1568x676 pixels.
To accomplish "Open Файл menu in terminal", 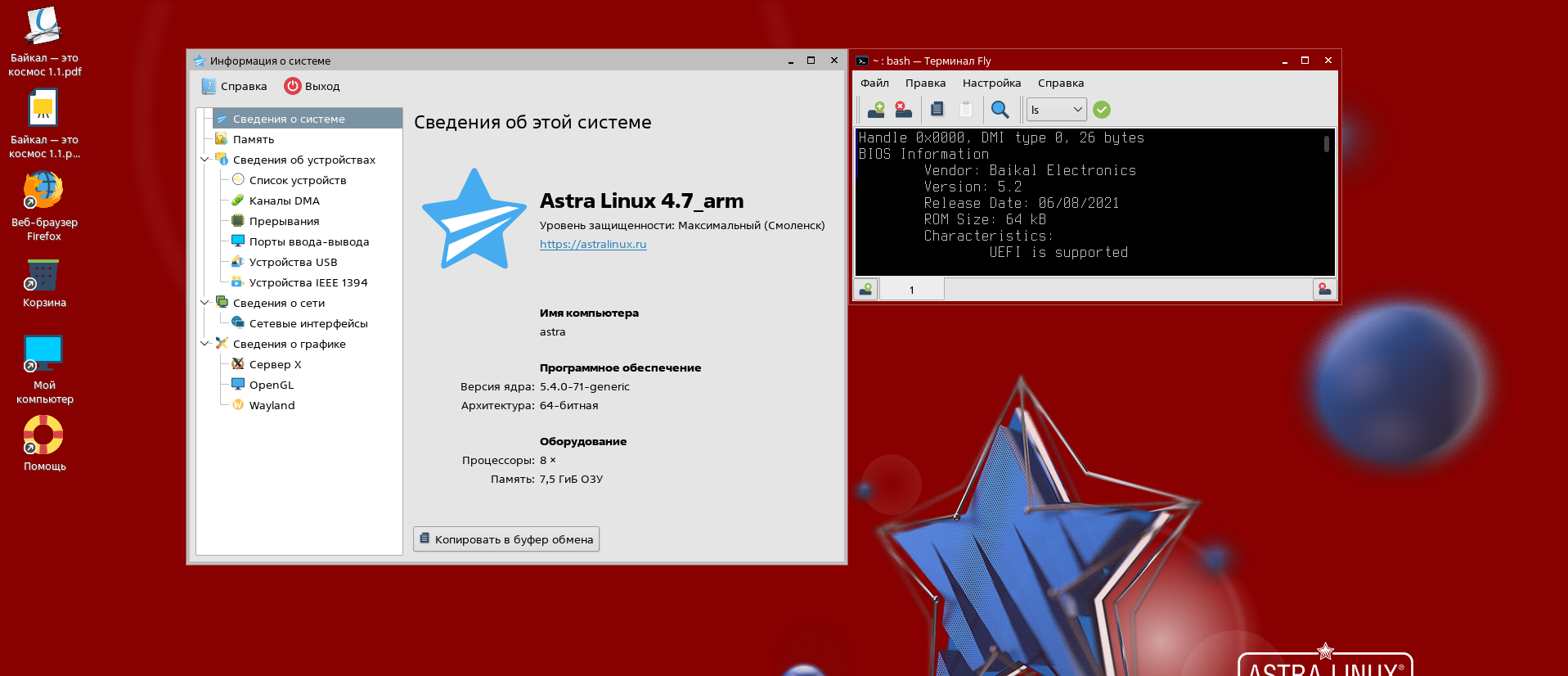I will (x=874, y=83).
